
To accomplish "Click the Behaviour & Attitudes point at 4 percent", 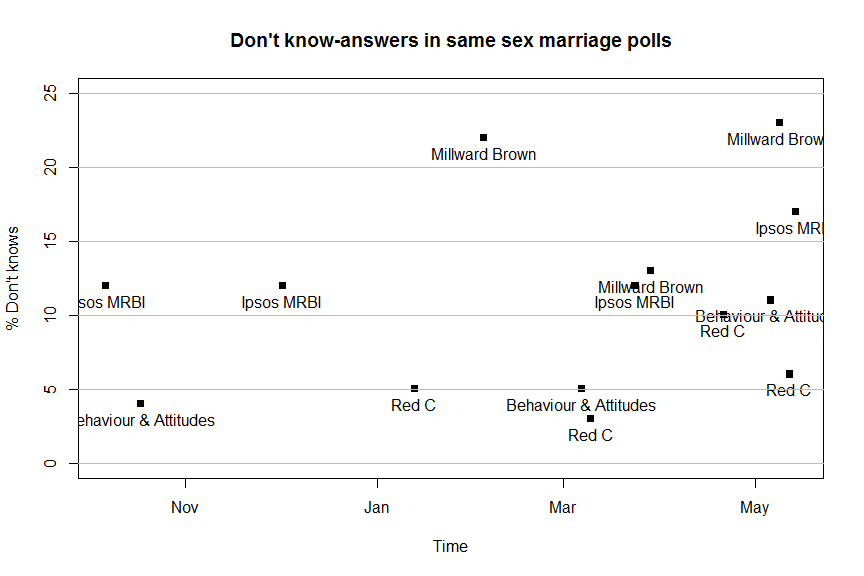I will 140,403.
